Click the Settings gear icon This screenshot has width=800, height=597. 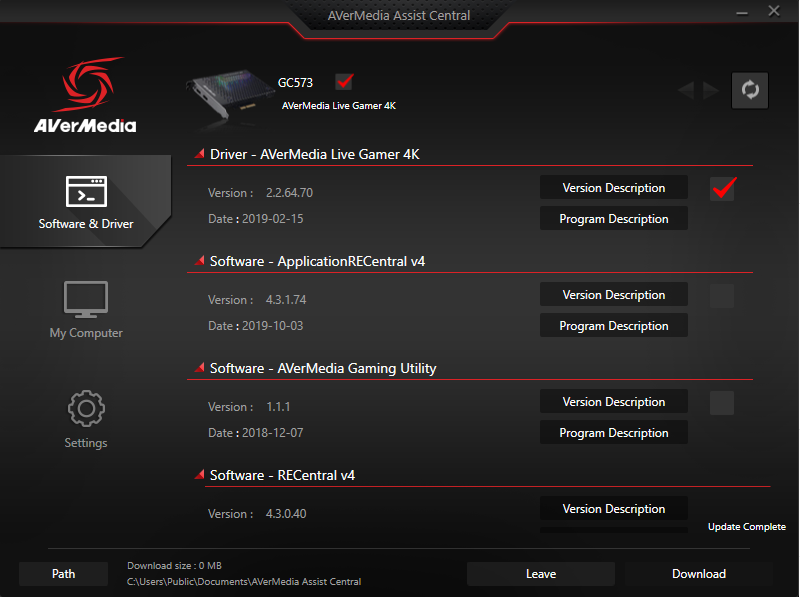(x=86, y=408)
